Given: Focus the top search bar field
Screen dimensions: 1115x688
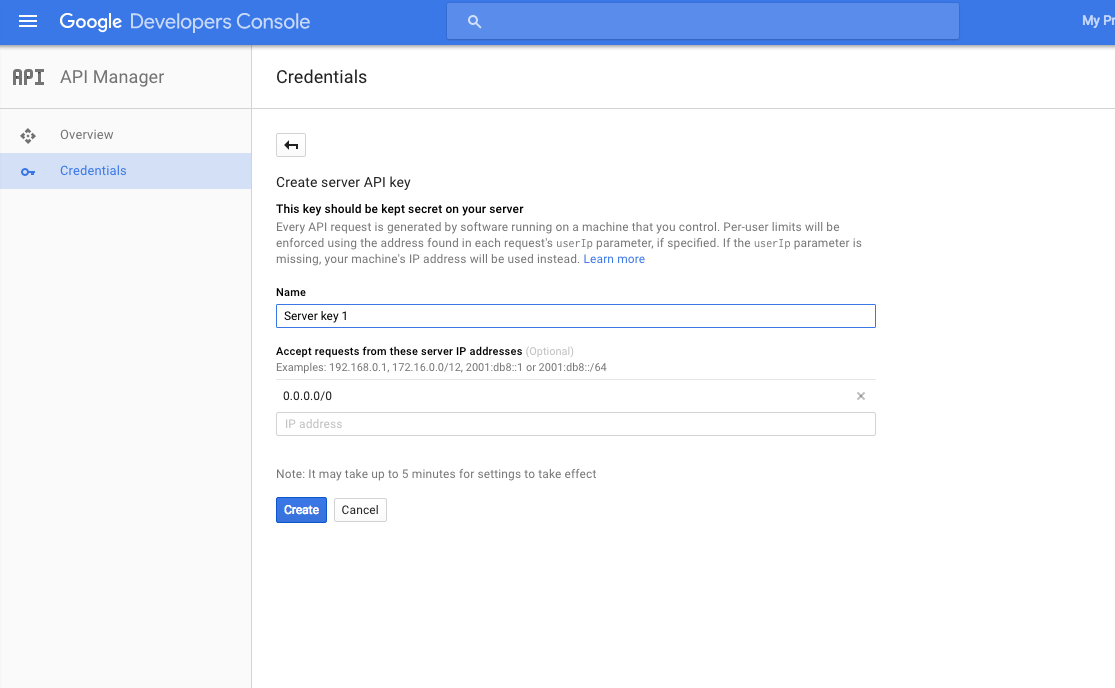Looking at the screenshot, I should click(x=715, y=21).
